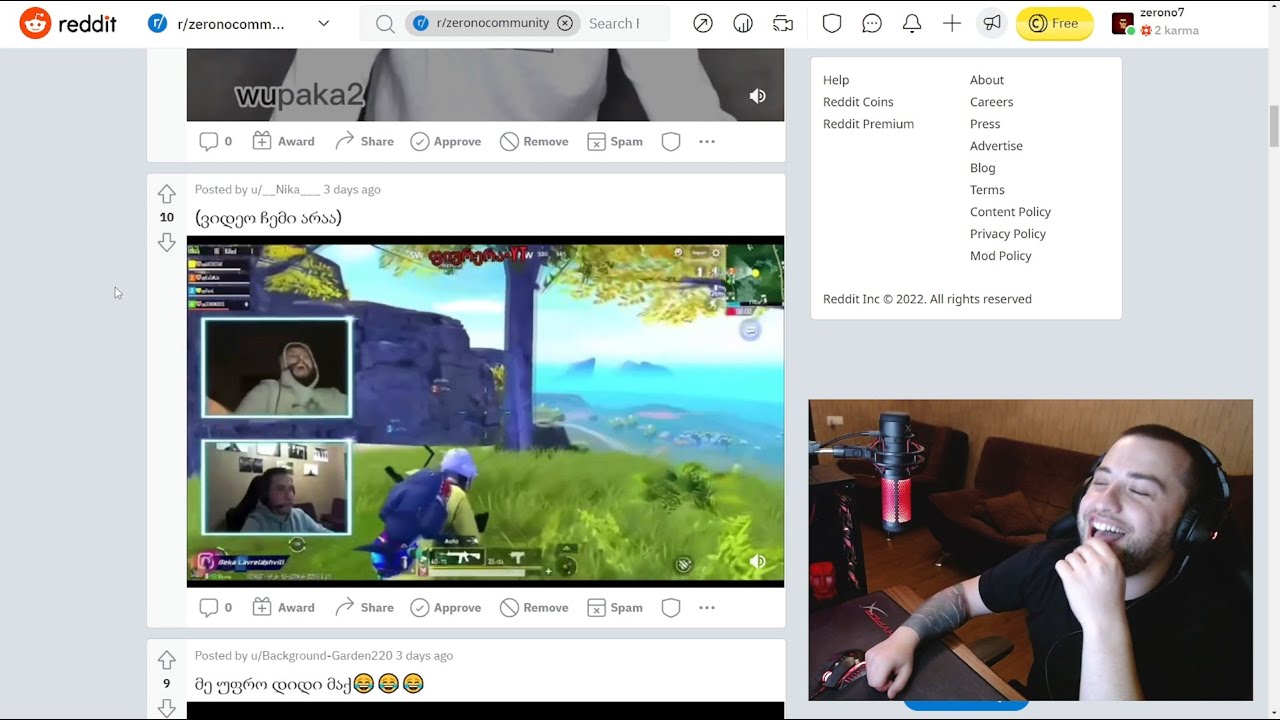This screenshot has height=720, width=1280.
Task: Open comments on the wupaka2 post
Action: [x=216, y=141]
